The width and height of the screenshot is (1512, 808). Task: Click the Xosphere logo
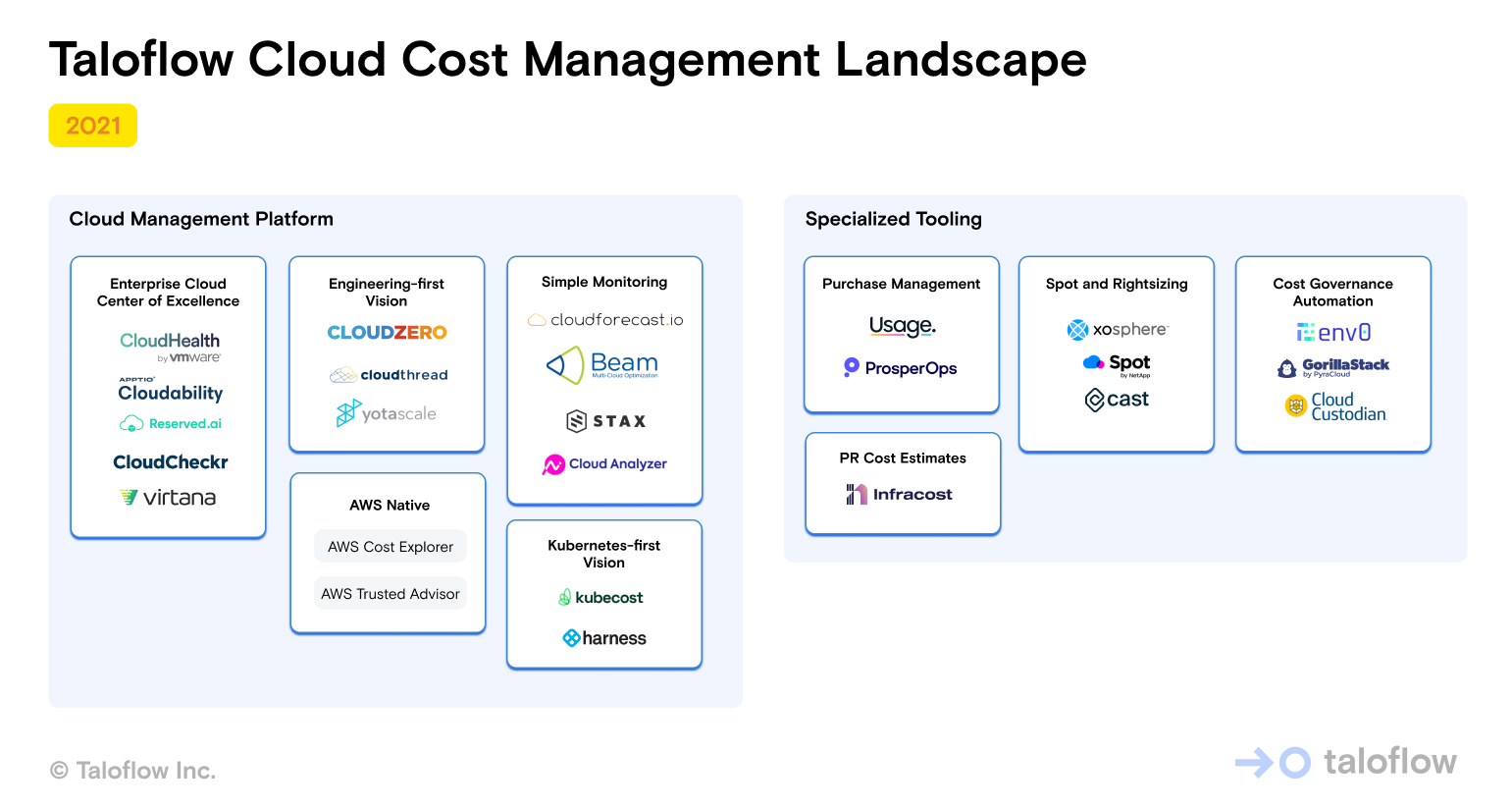pyautogui.click(x=1116, y=330)
